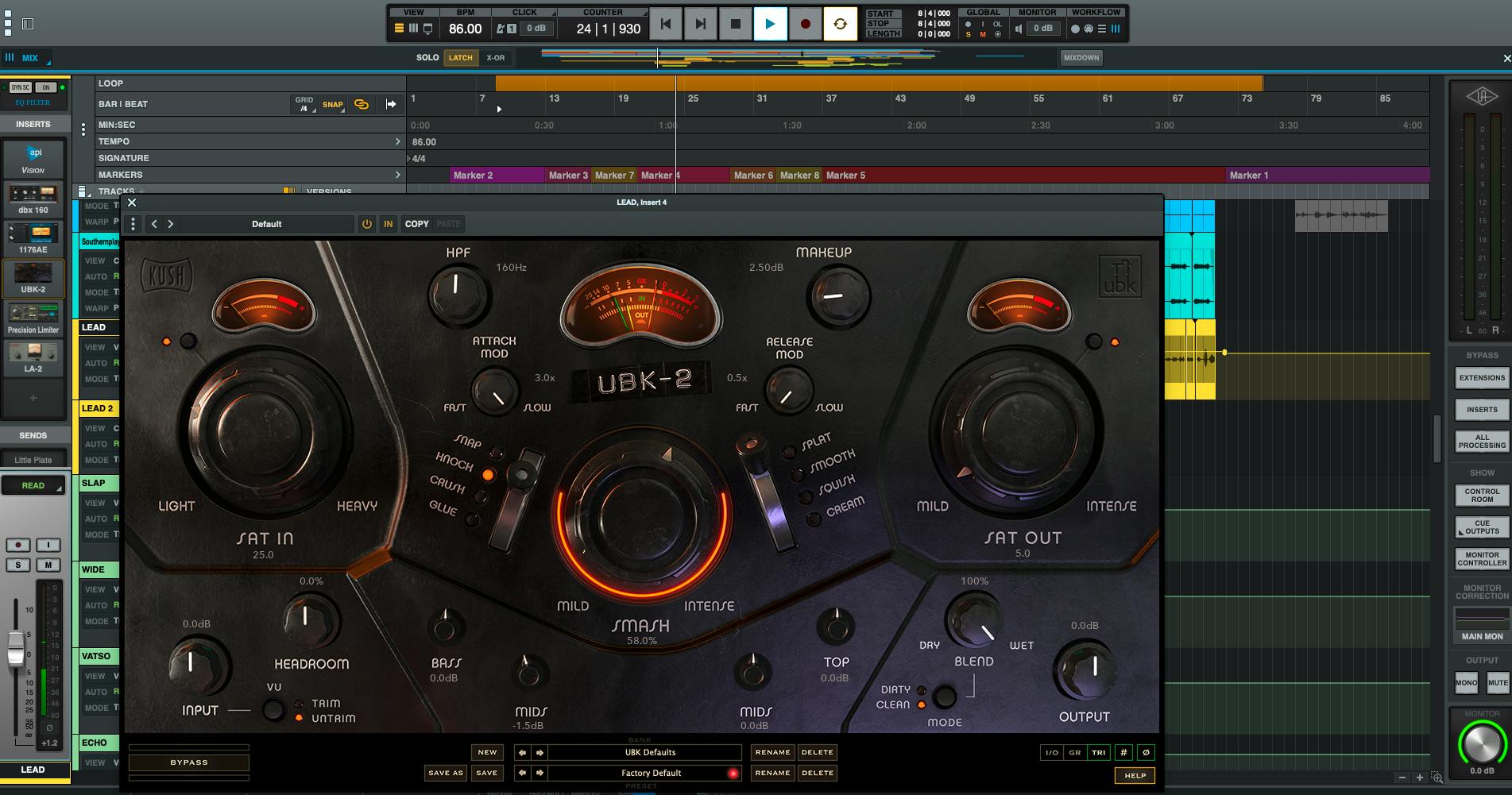Select the I/O meter mode

point(1051,752)
